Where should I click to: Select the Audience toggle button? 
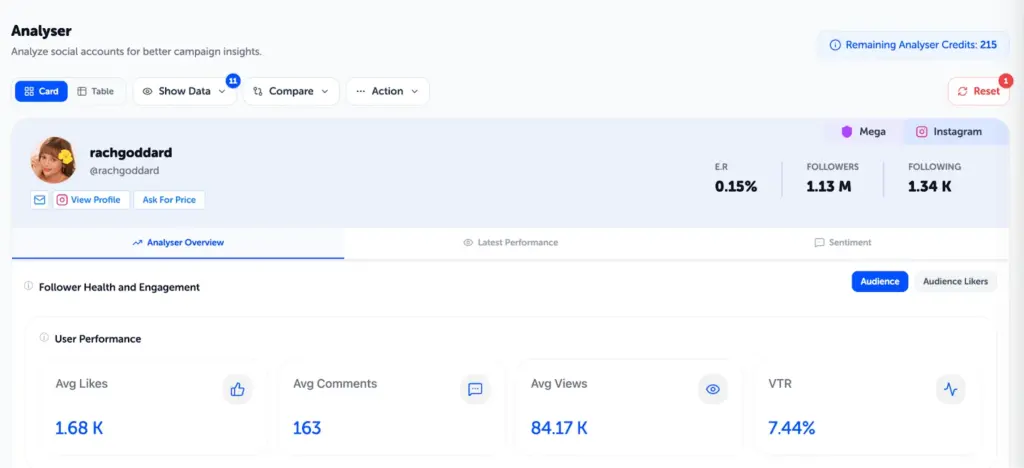(x=880, y=282)
